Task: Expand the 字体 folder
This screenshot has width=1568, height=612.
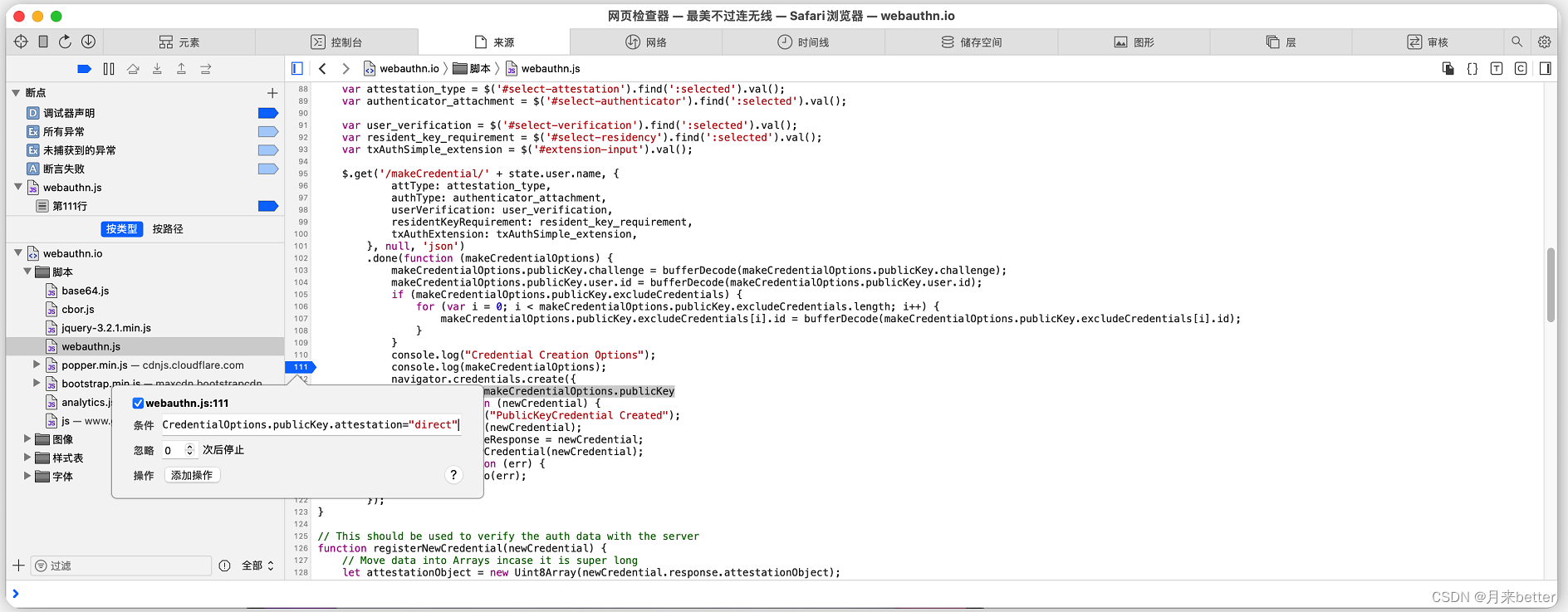Action: tap(27, 476)
